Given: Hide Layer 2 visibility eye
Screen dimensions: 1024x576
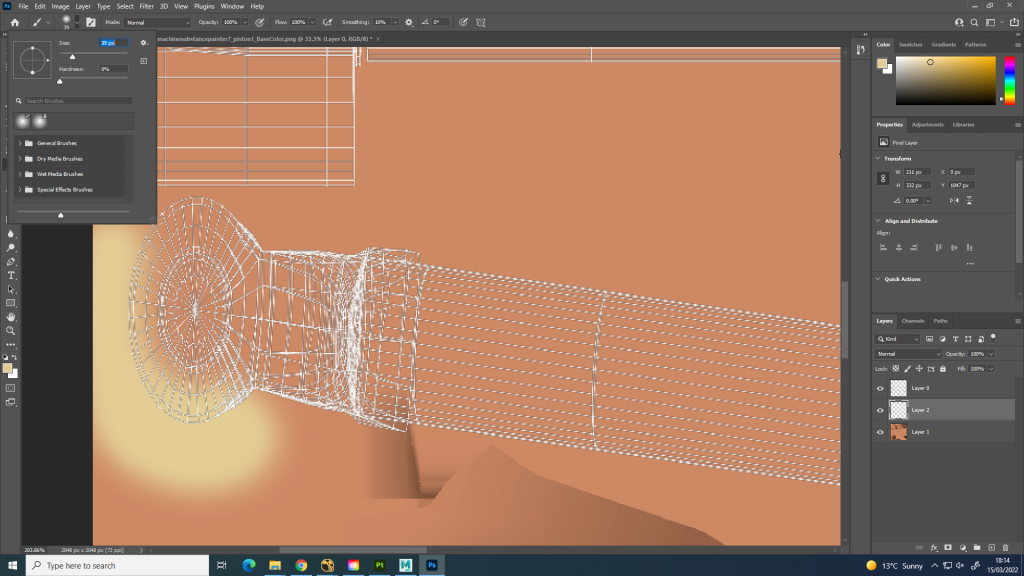Looking at the screenshot, I should [x=880, y=410].
